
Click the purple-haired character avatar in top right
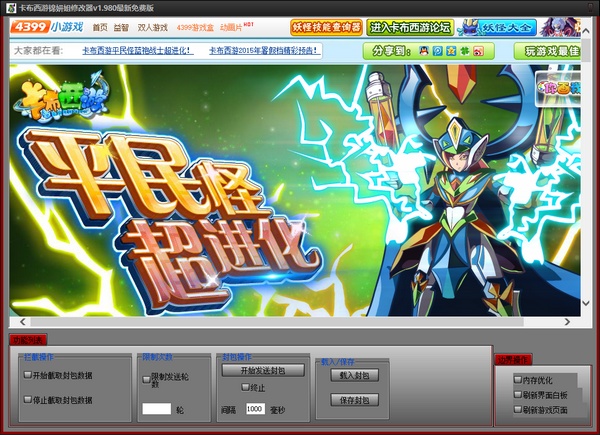pyautogui.click(x=559, y=27)
